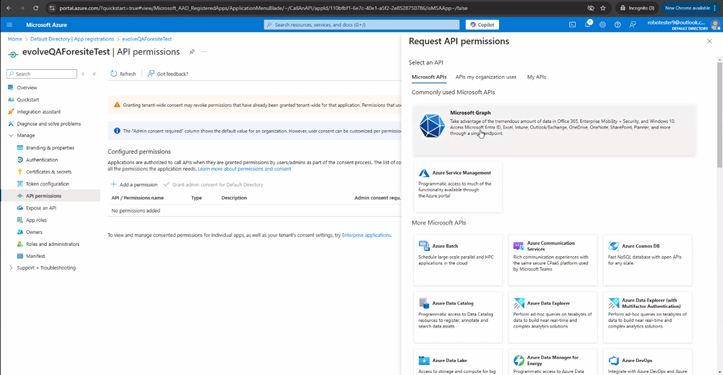This screenshot has width=723, height=375.
Task: Click the Refresh icon in toolbar
Action: pyautogui.click(x=114, y=73)
